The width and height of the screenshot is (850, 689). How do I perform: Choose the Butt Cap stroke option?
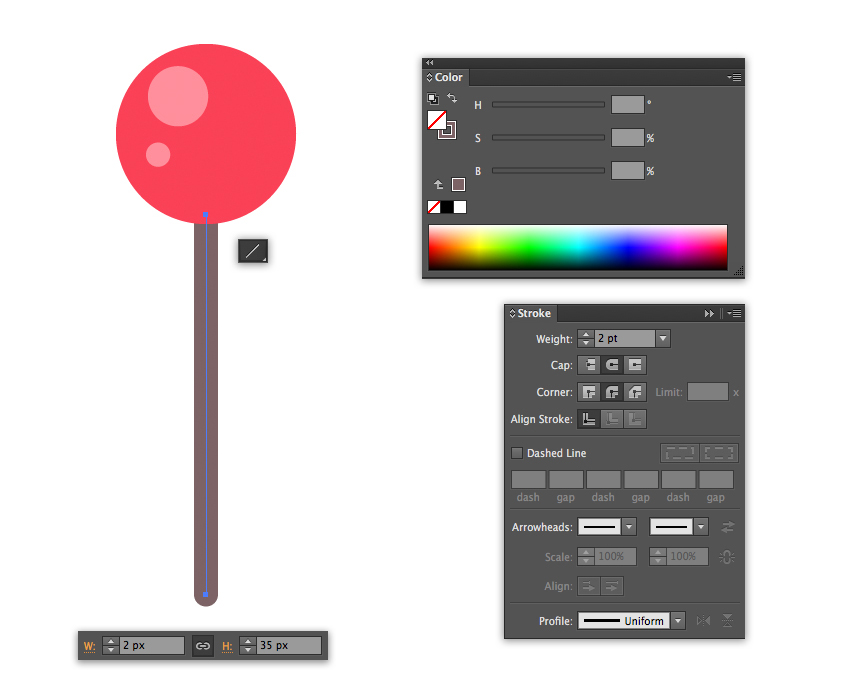coord(589,365)
